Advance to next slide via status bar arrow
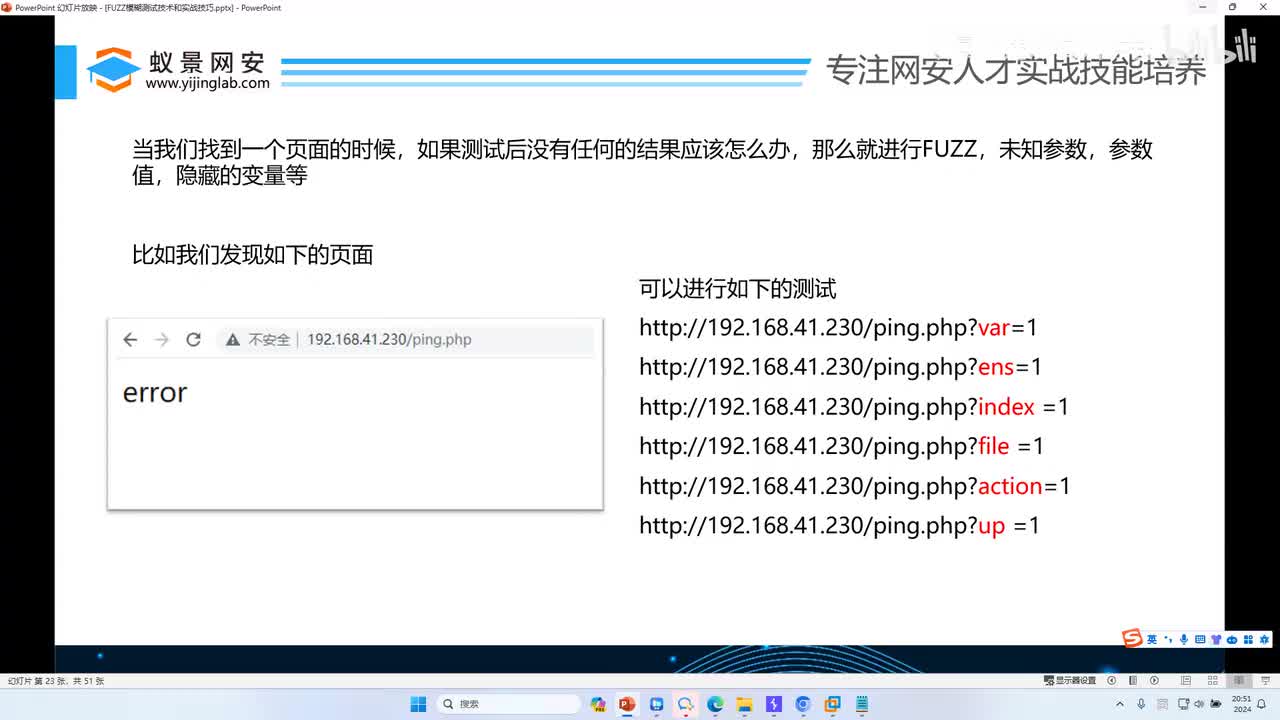The image size is (1280, 720). (x=1154, y=681)
